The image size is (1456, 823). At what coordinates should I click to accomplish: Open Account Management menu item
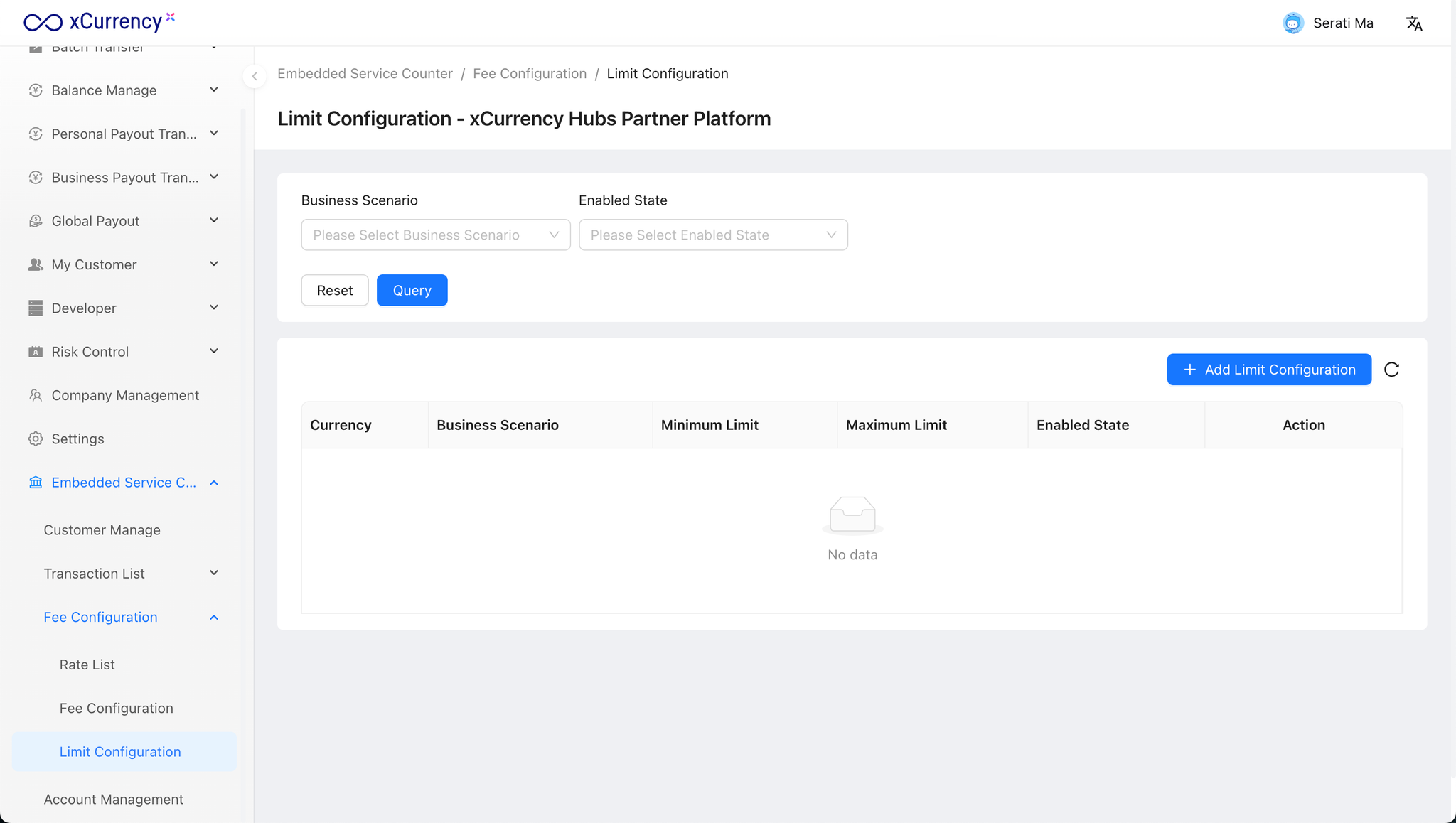coord(114,799)
